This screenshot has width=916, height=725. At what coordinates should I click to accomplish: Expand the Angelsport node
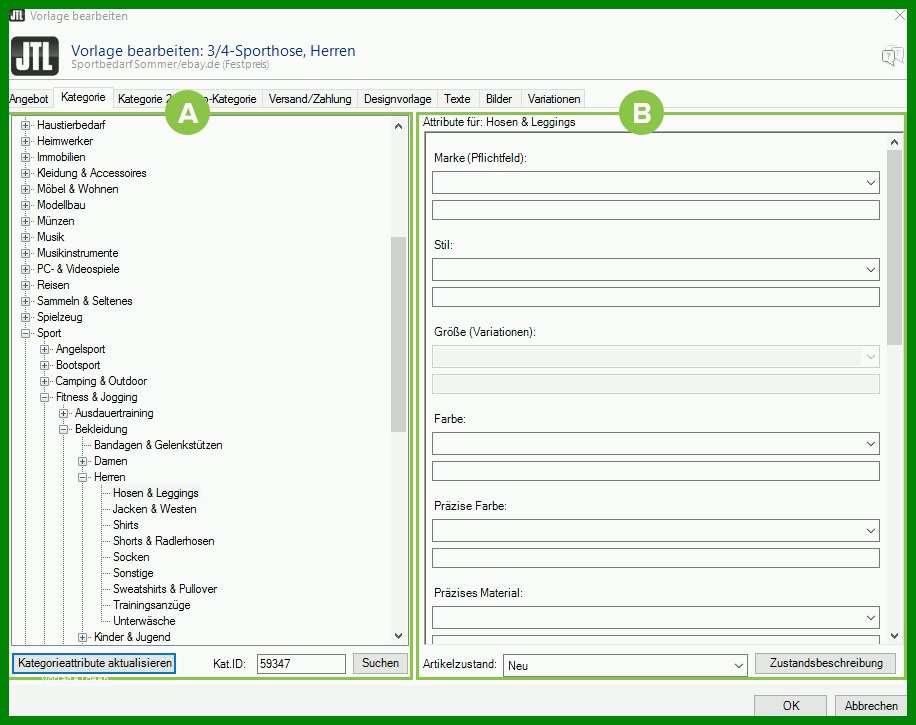(x=44, y=349)
